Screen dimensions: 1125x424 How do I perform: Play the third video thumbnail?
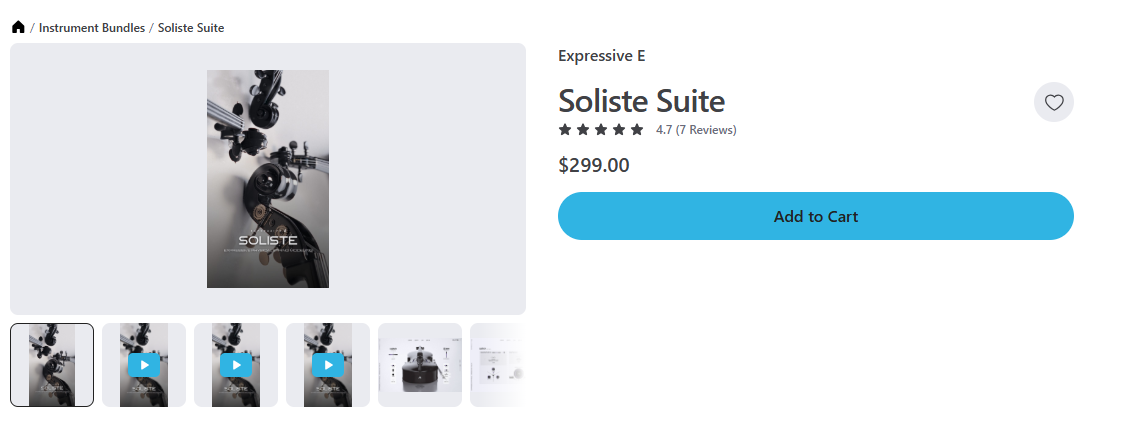(328, 365)
